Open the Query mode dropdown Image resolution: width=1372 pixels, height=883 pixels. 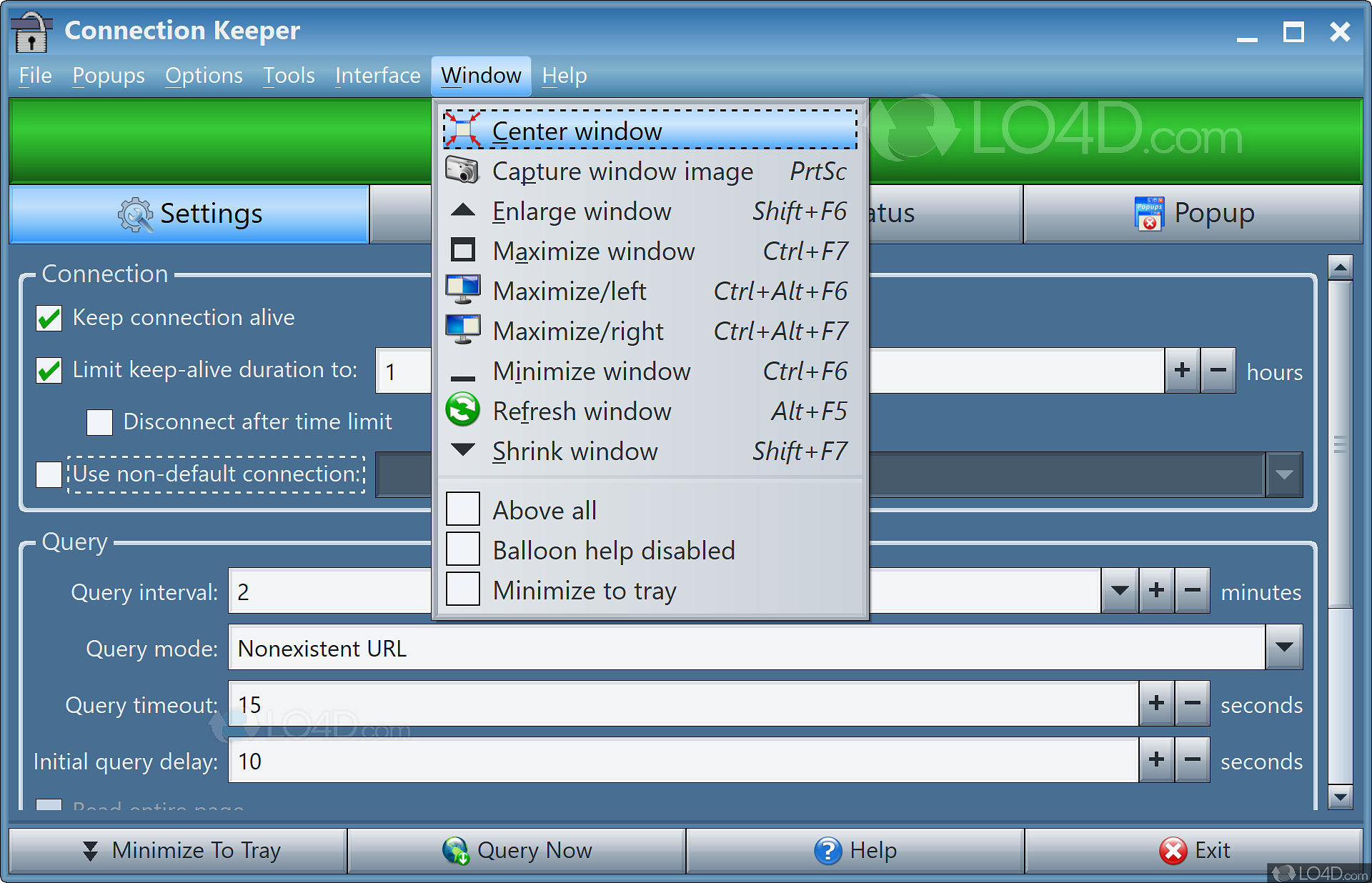(x=1283, y=647)
